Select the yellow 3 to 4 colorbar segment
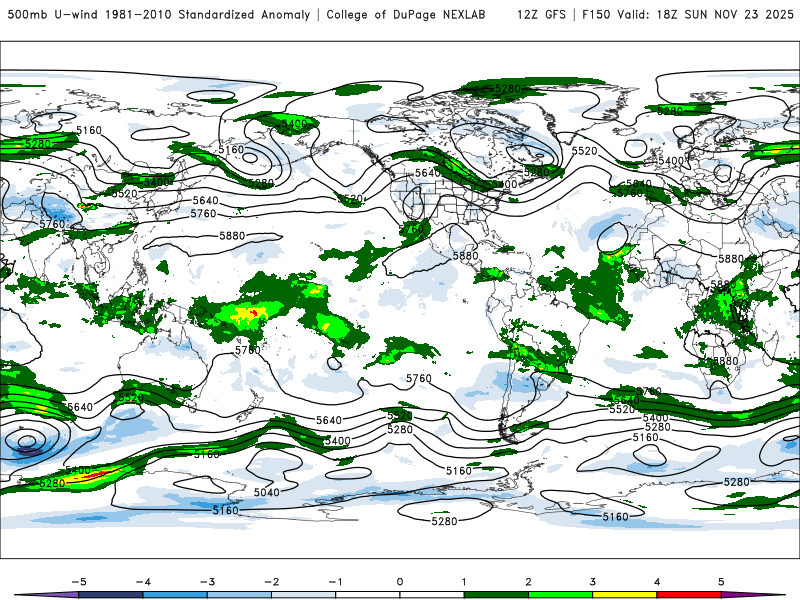The width and height of the screenshot is (800, 600). click(x=625, y=595)
